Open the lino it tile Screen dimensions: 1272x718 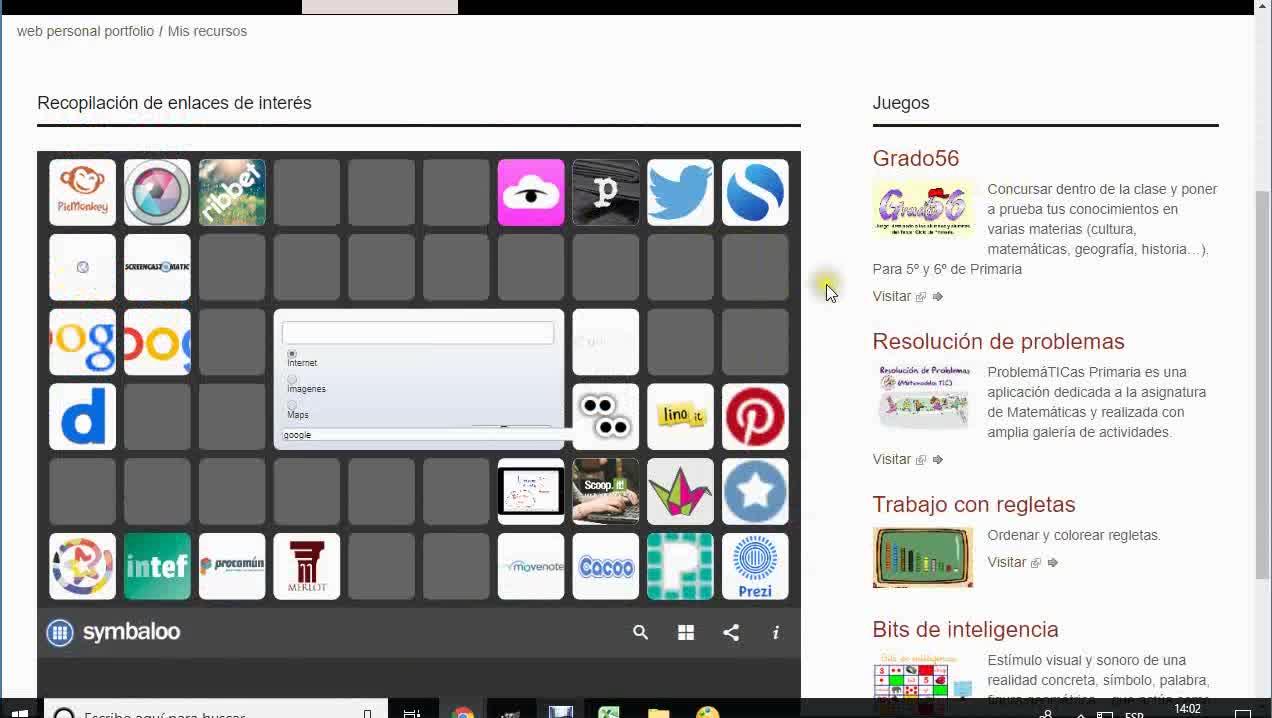(x=680, y=417)
